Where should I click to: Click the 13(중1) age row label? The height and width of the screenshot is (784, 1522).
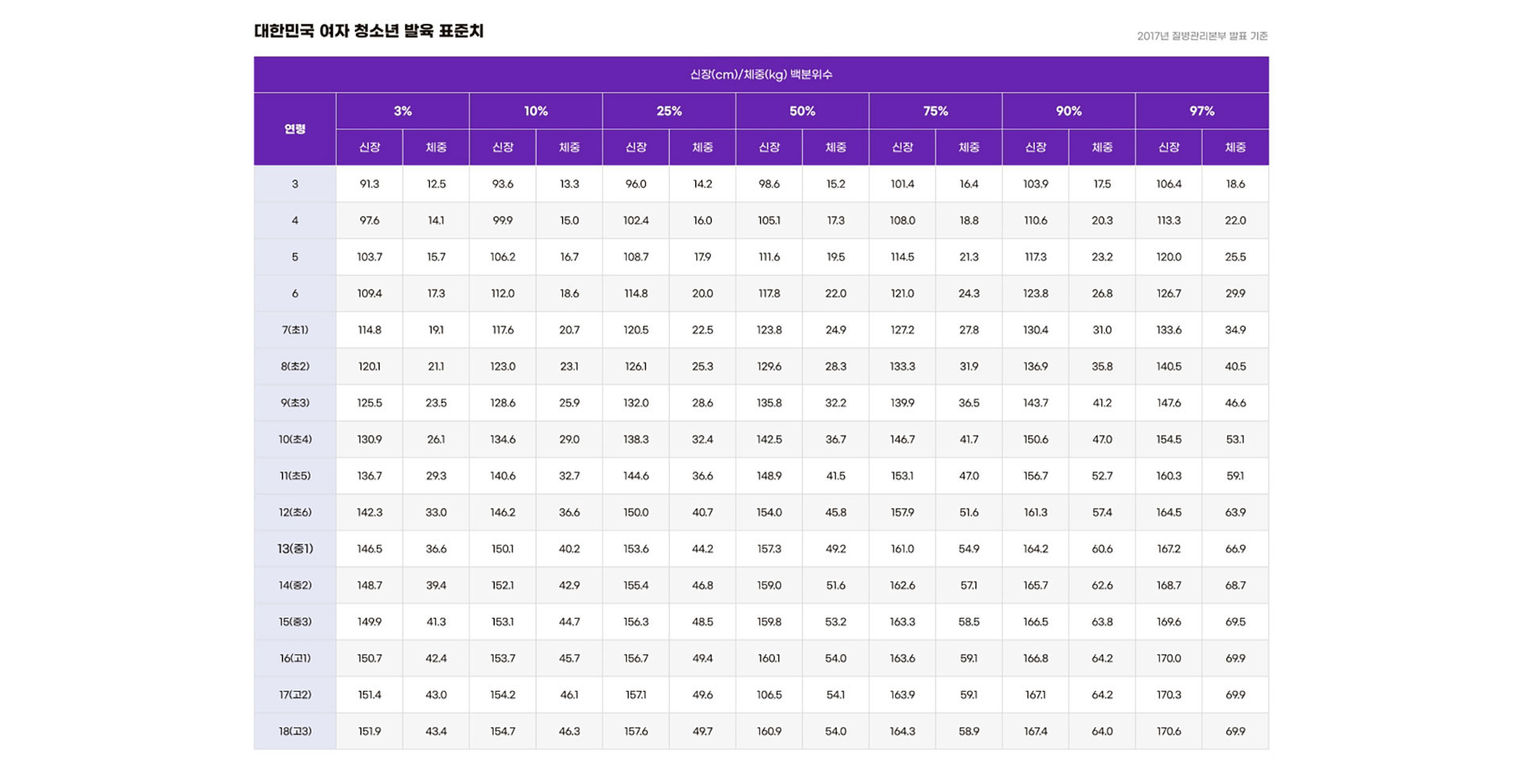click(x=295, y=549)
